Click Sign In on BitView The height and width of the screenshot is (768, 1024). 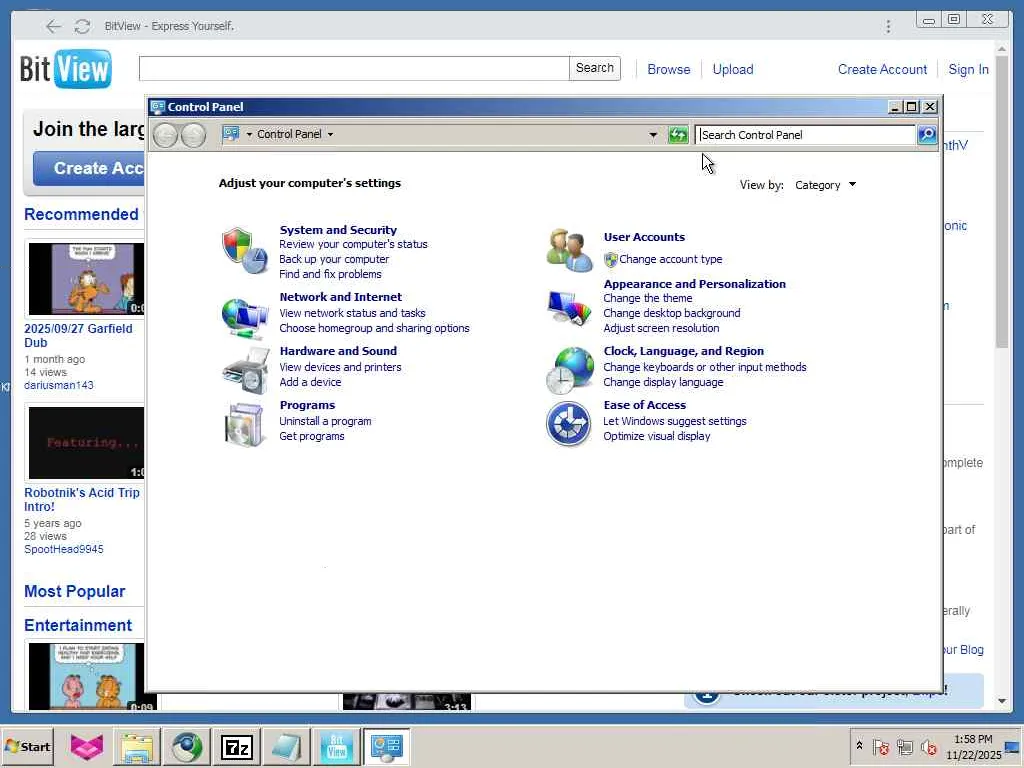(968, 69)
